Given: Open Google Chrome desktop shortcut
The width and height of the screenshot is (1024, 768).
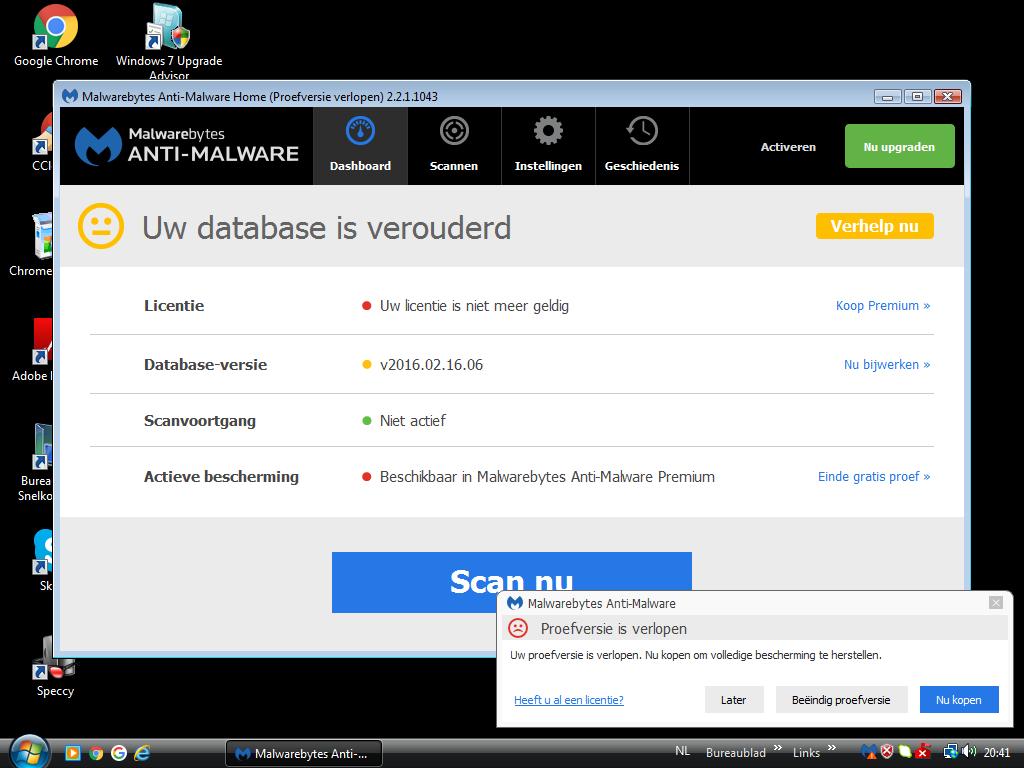Looking at the screenshot, I should click(x=56, y=36).
